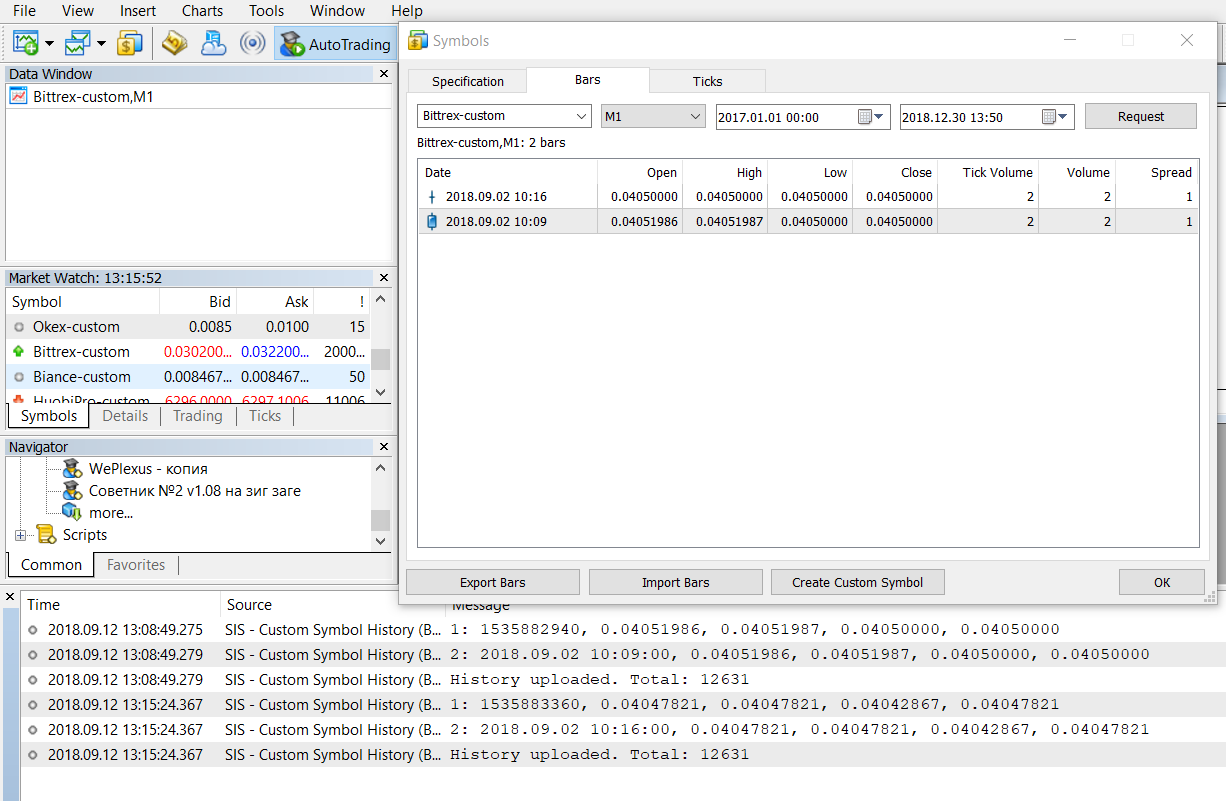Open calendar picker for the 2018.12.30 end date
The width and height of the screenshot is (1226, 801).
pos(1049,117)
